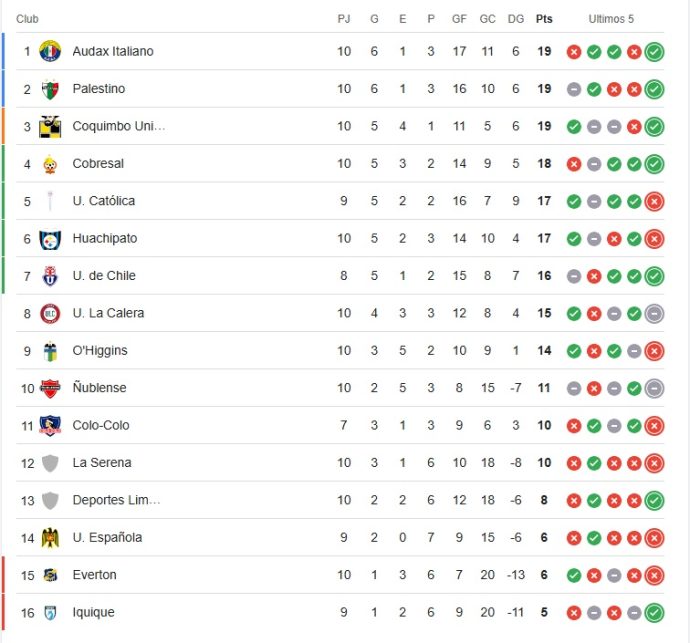Select the La Serena placeholder shield
The height and width of the screenshot is (643, 690).
tap(50, 463)
